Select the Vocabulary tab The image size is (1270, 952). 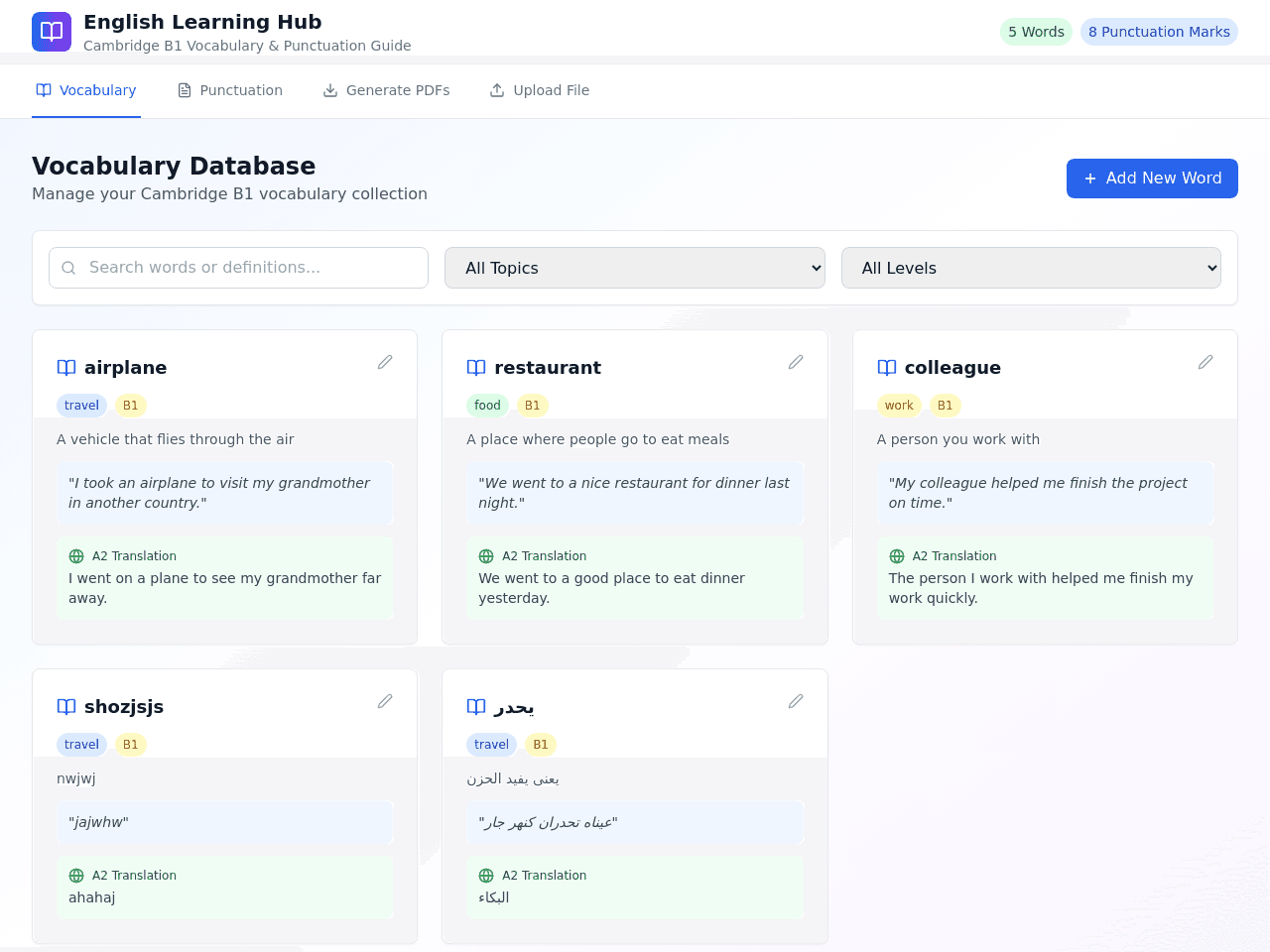point(86,90)
